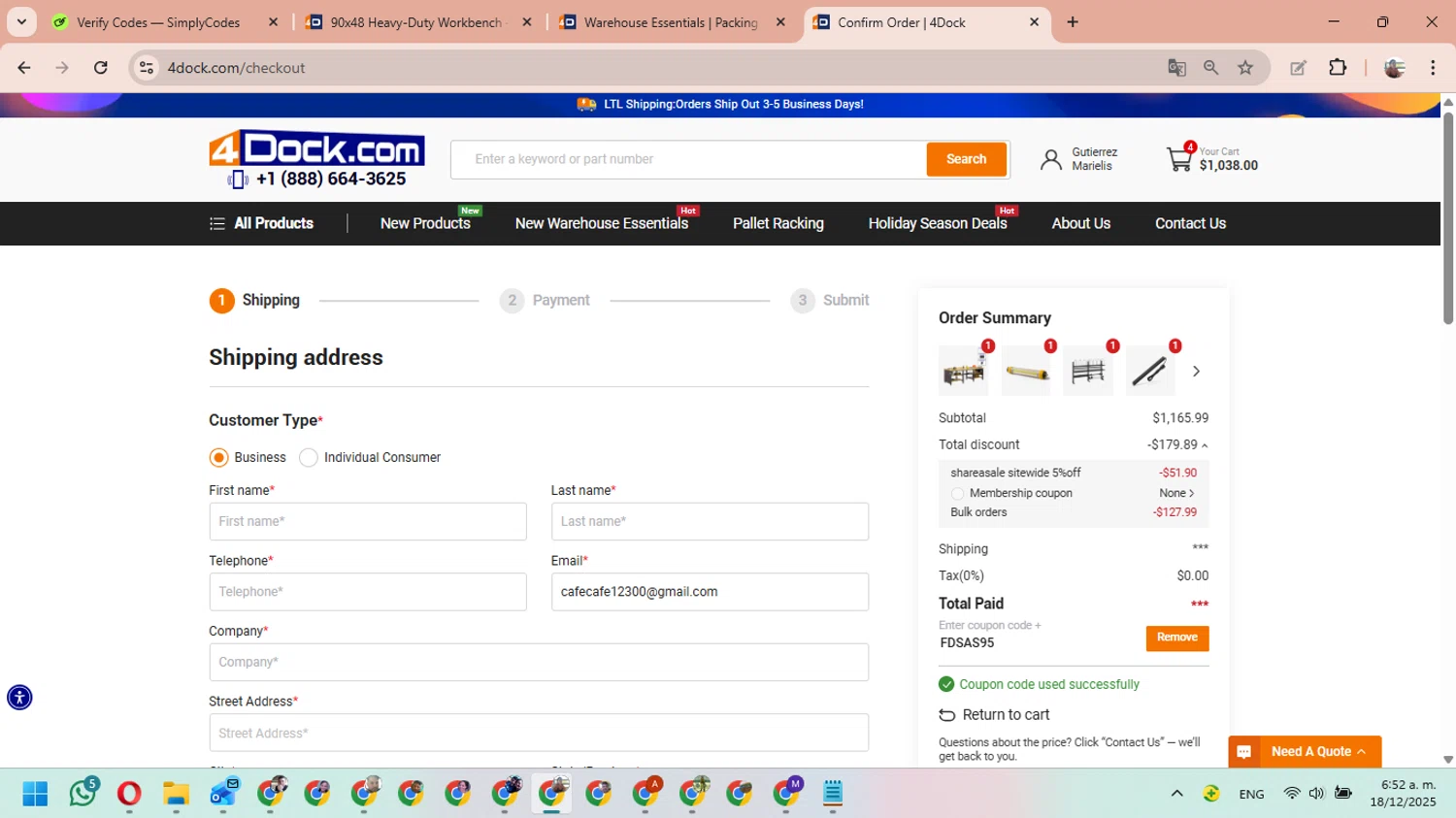Open WhatsApp from the taskbar
Image resolution: width=1456 pixels, height=818 pixels.
click(x=83, y=794)
